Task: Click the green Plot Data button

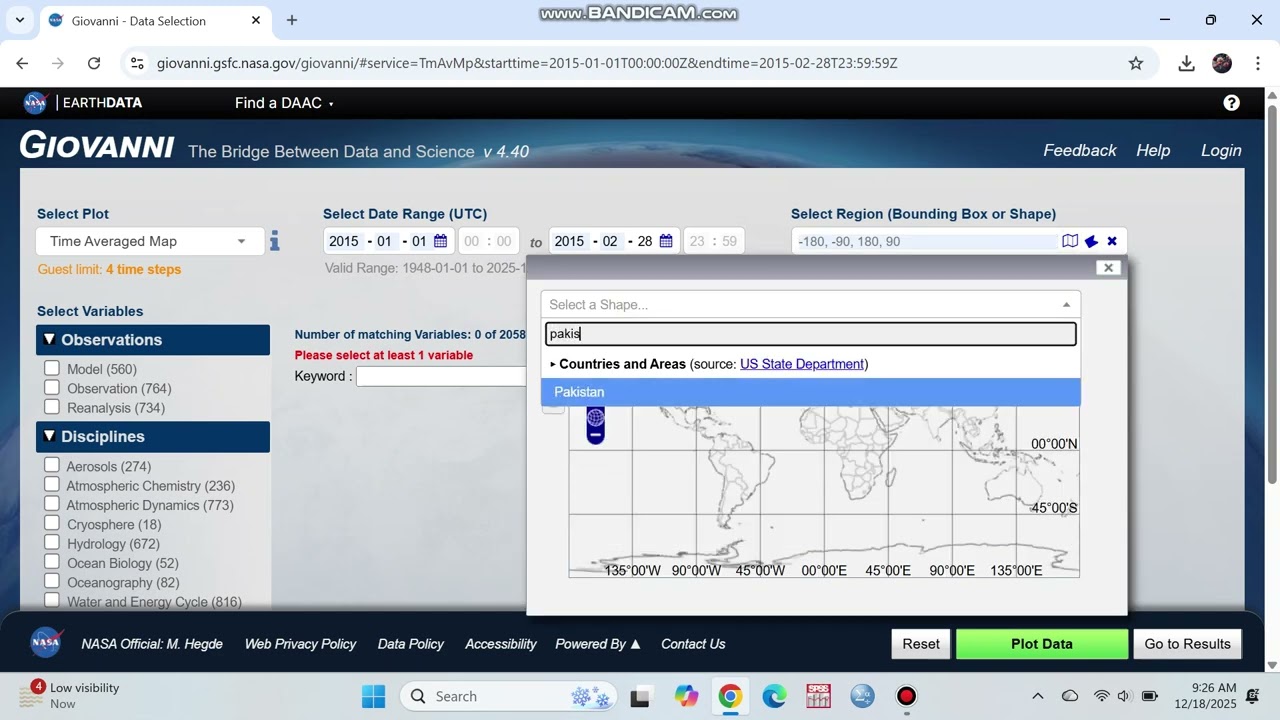Action: coord(1042,644)
